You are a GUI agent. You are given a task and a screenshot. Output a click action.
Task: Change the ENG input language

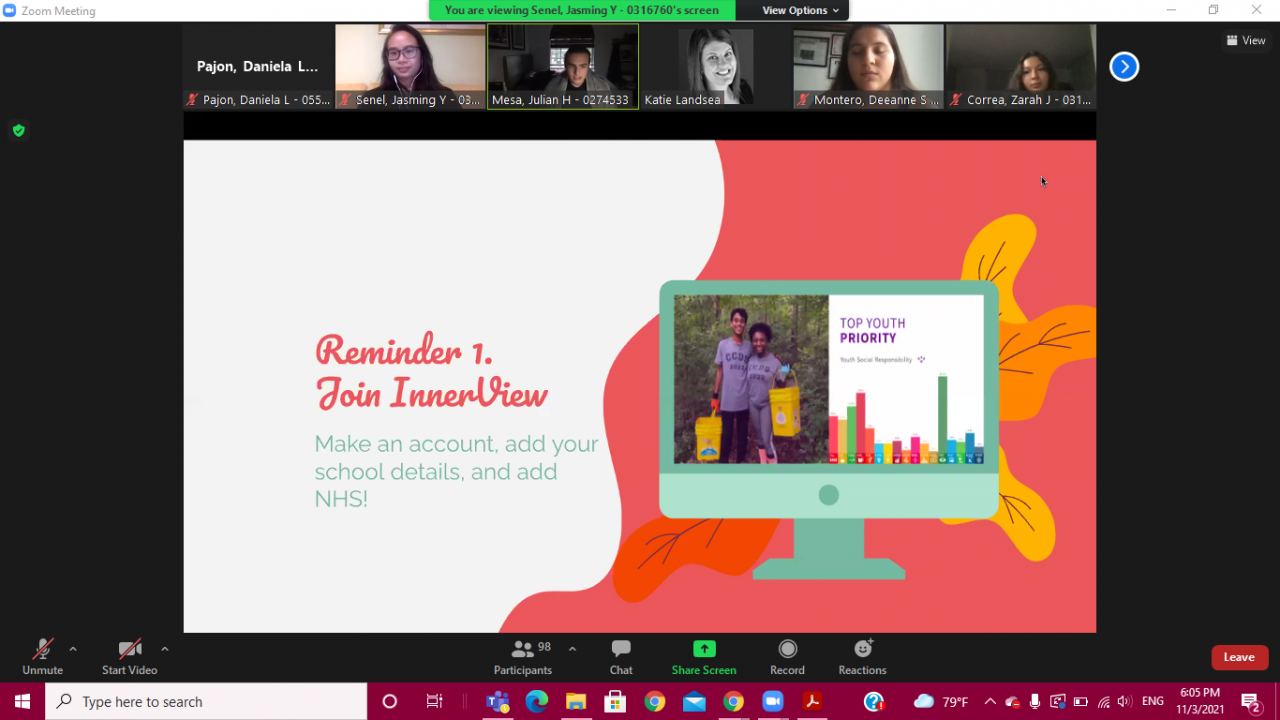point(1153,701)
